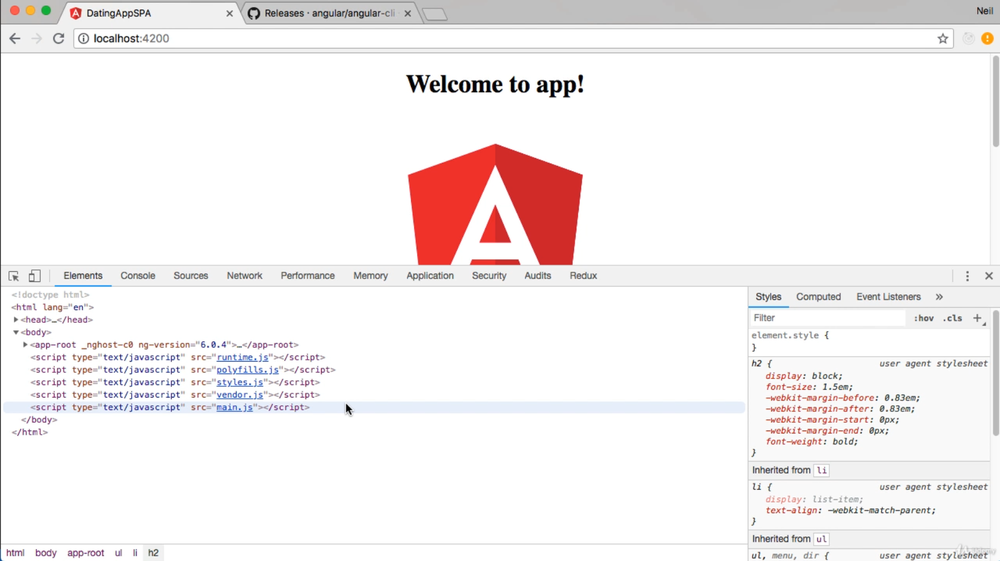
Task: Open the Redux tab
Action: [583, 276]
